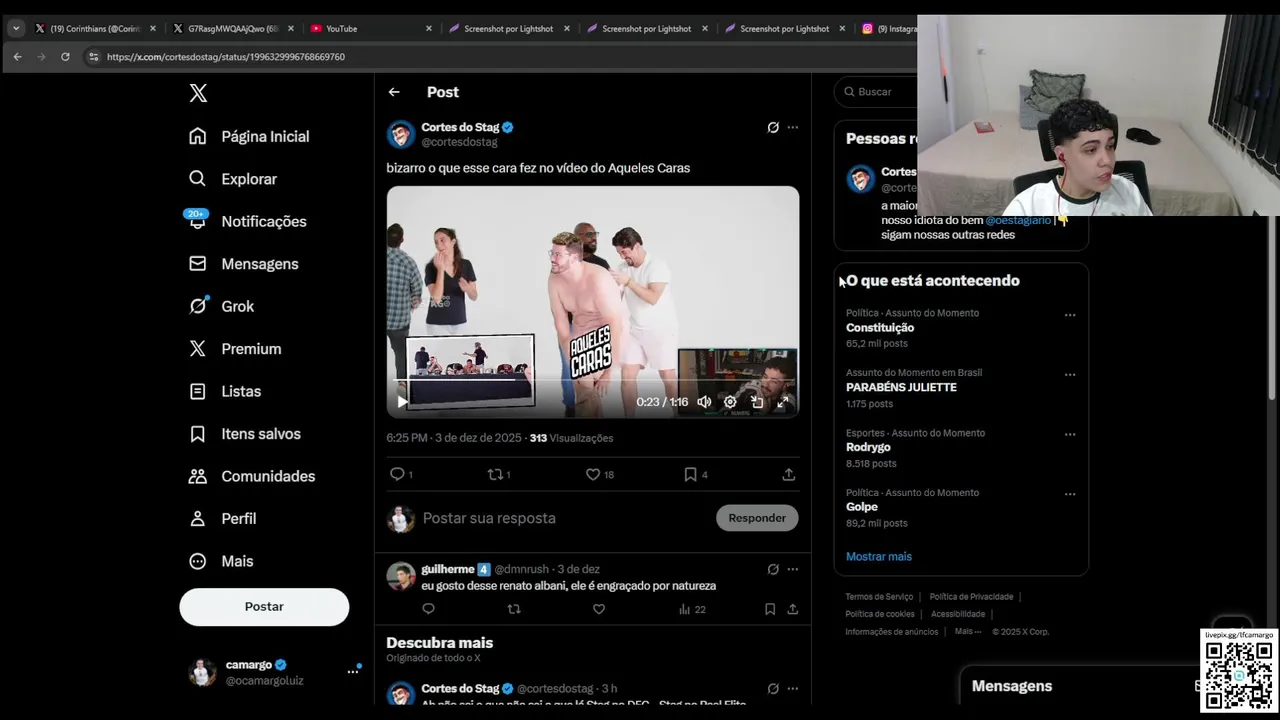Open Explorar in the sidebar
1280x720 pixels.
click(x=233, y=179)
